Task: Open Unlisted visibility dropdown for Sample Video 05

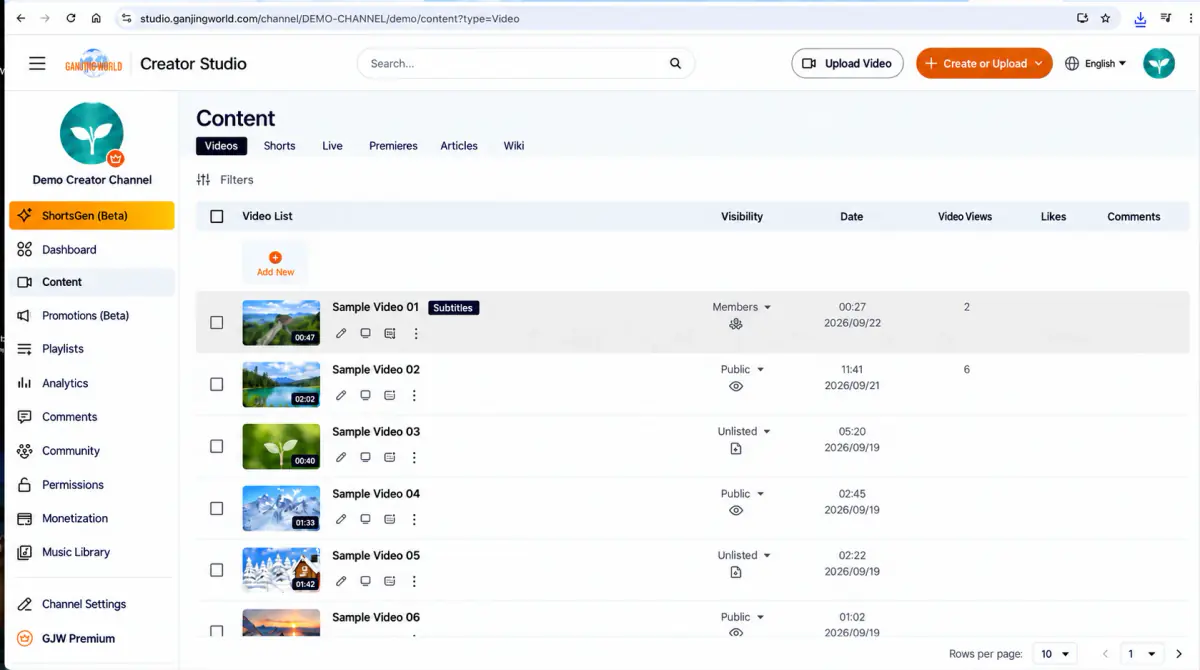Action: tap(744, 555)
